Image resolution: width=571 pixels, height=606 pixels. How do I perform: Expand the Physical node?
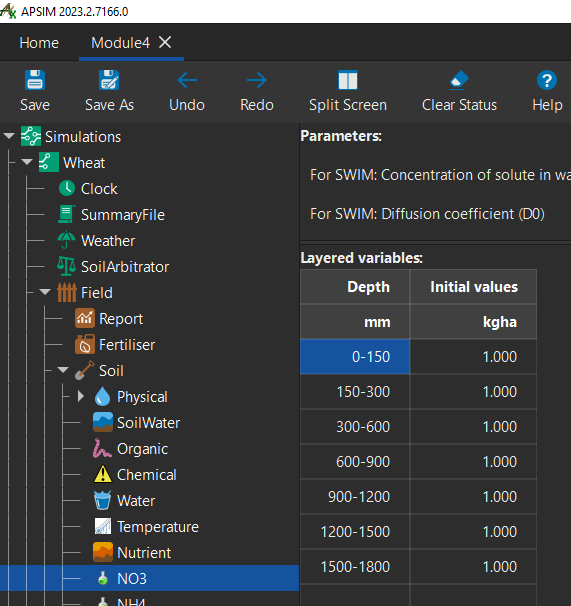point(81,396)
